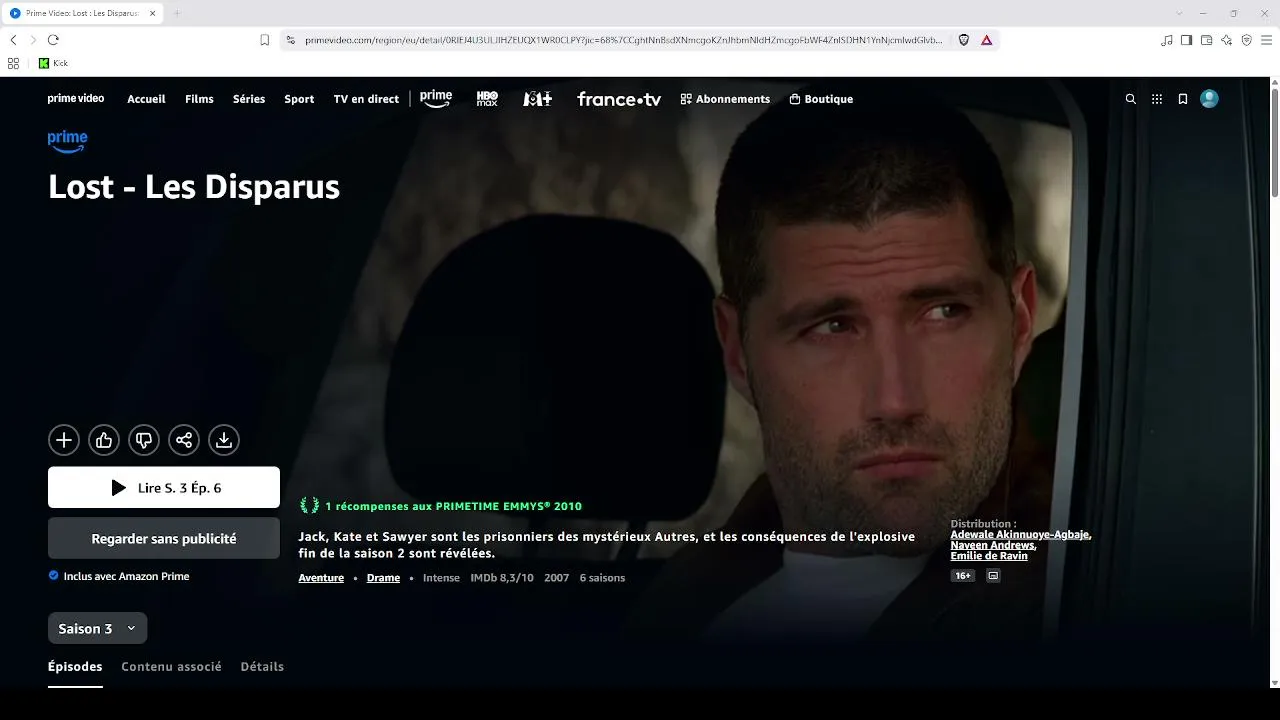
Task: Close the Prime Video browser tab
Action: point(153,13)
